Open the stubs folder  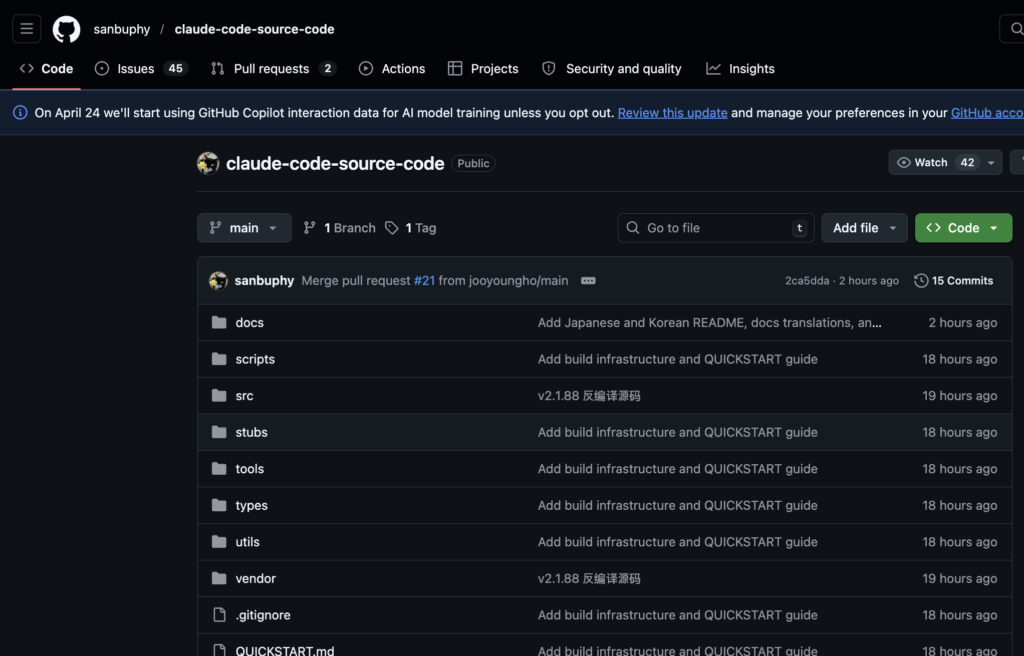pyautogui.click(x=251, y=432)
